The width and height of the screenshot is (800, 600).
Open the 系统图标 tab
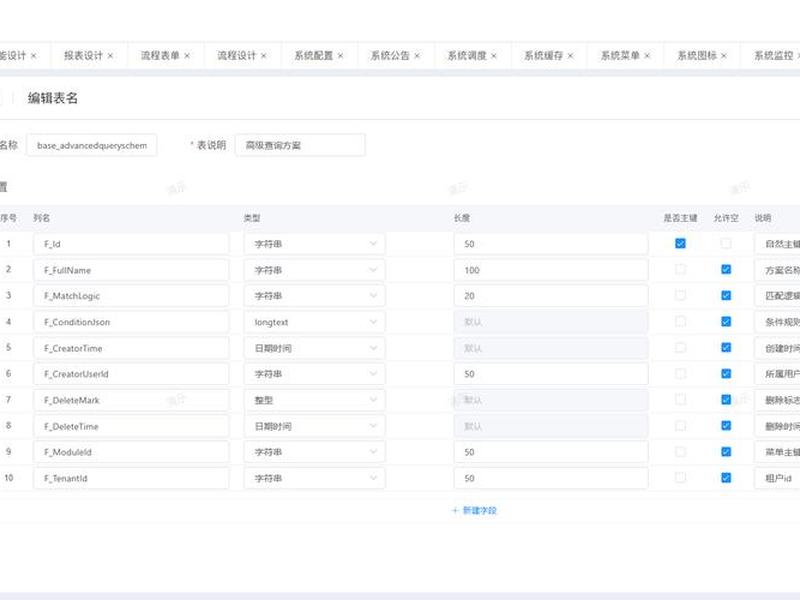tap(696, 56)
